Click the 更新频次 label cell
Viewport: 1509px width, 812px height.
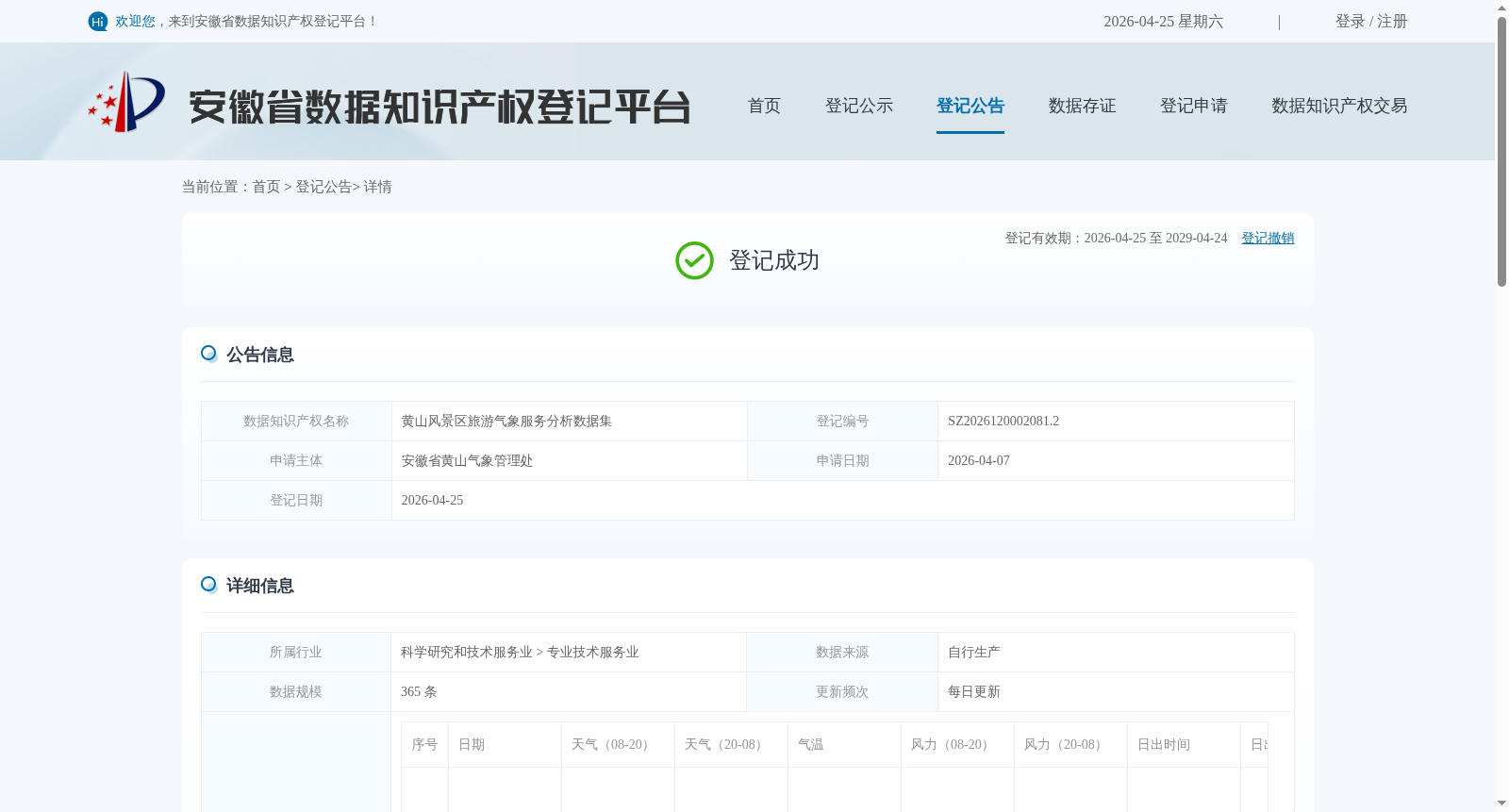[842, 692]
